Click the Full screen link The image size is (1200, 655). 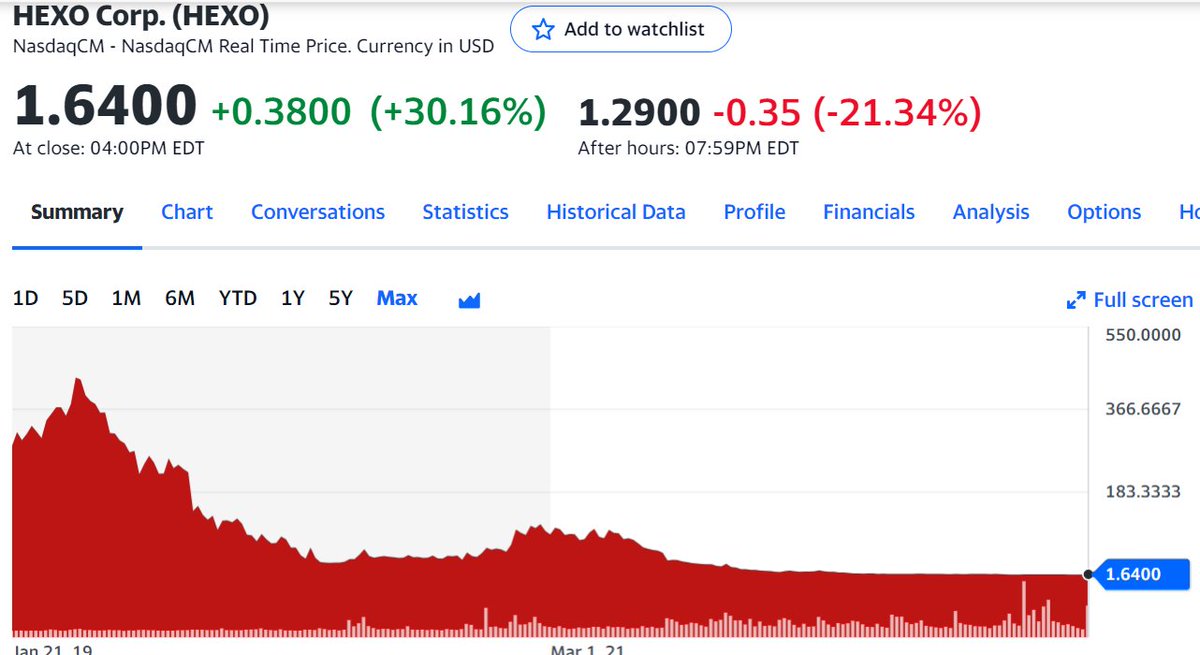1143,300
